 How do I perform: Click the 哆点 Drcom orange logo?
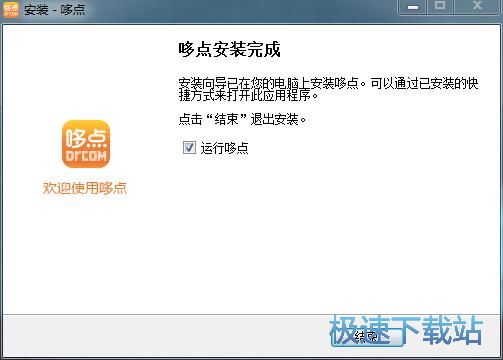86,144
